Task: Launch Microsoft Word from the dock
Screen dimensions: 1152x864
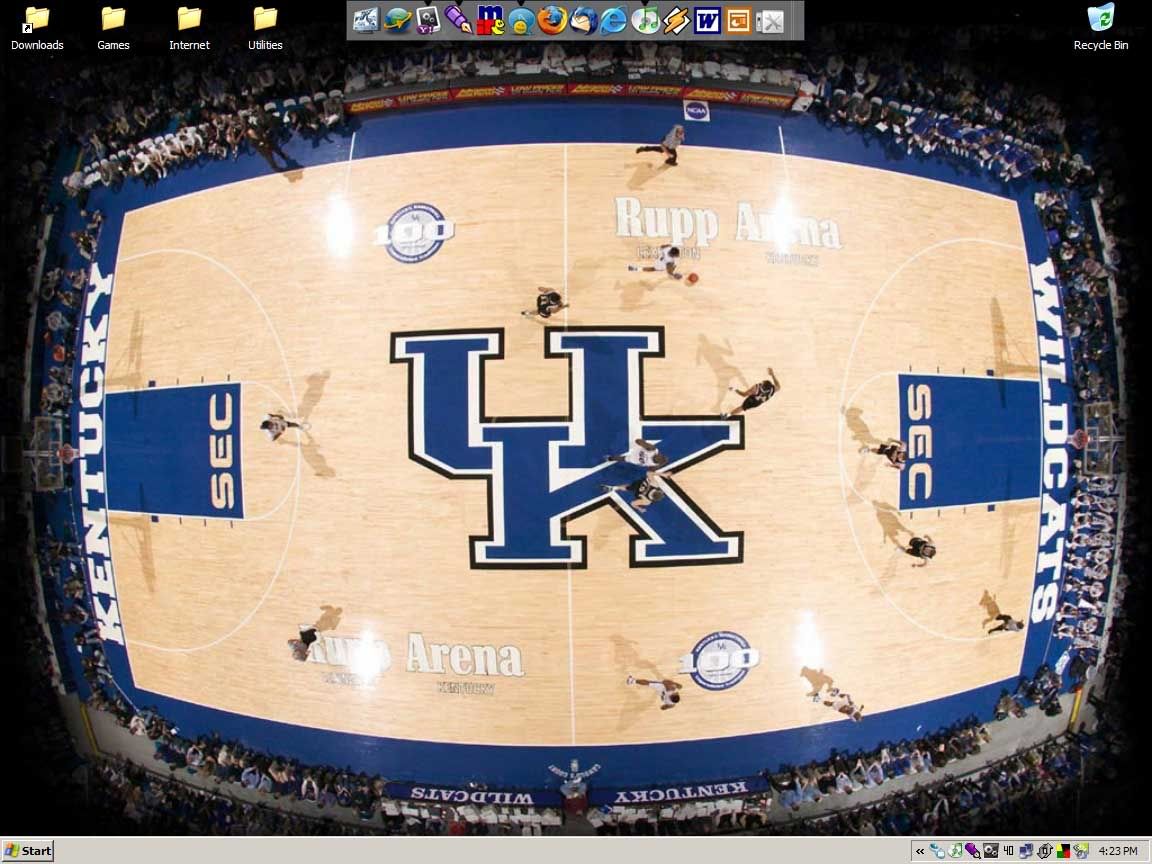Action: [707, 20]
